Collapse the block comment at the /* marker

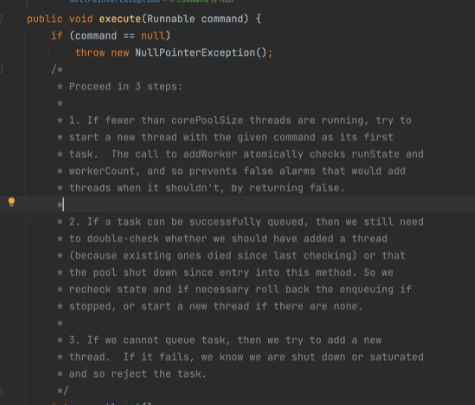pos(1,70)
